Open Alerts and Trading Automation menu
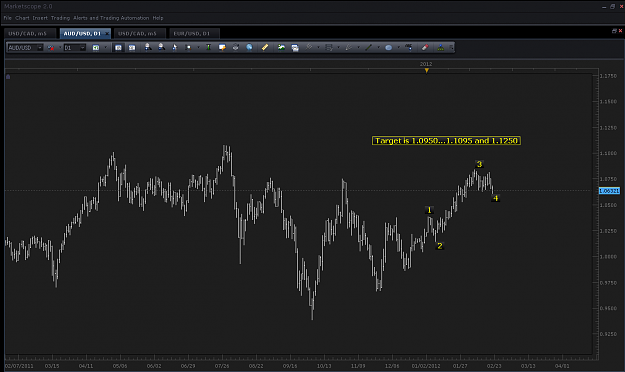The image size is (625, 372). coord(111,18)
